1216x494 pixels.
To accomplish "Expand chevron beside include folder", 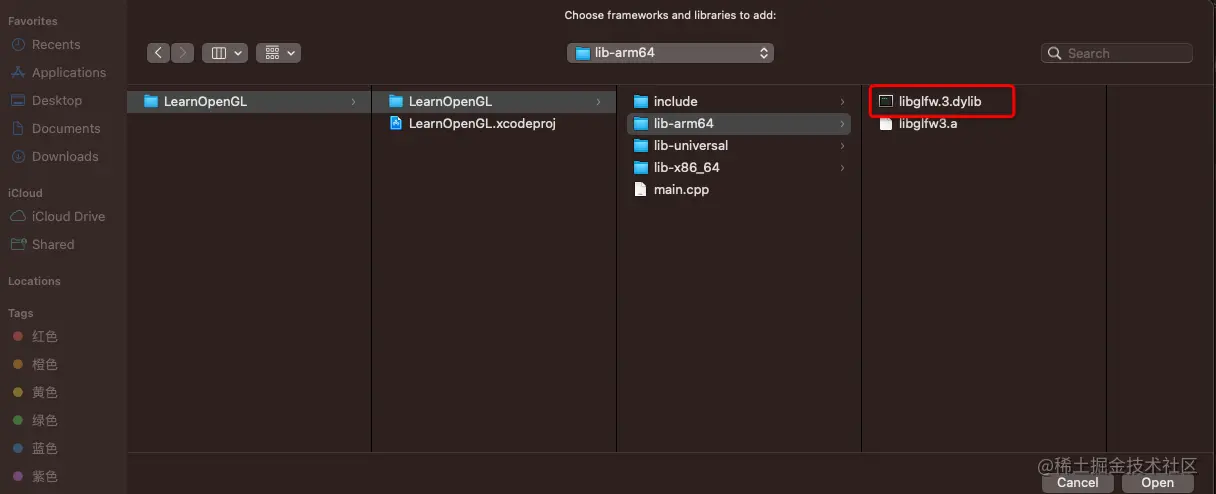I will (843, 101).
